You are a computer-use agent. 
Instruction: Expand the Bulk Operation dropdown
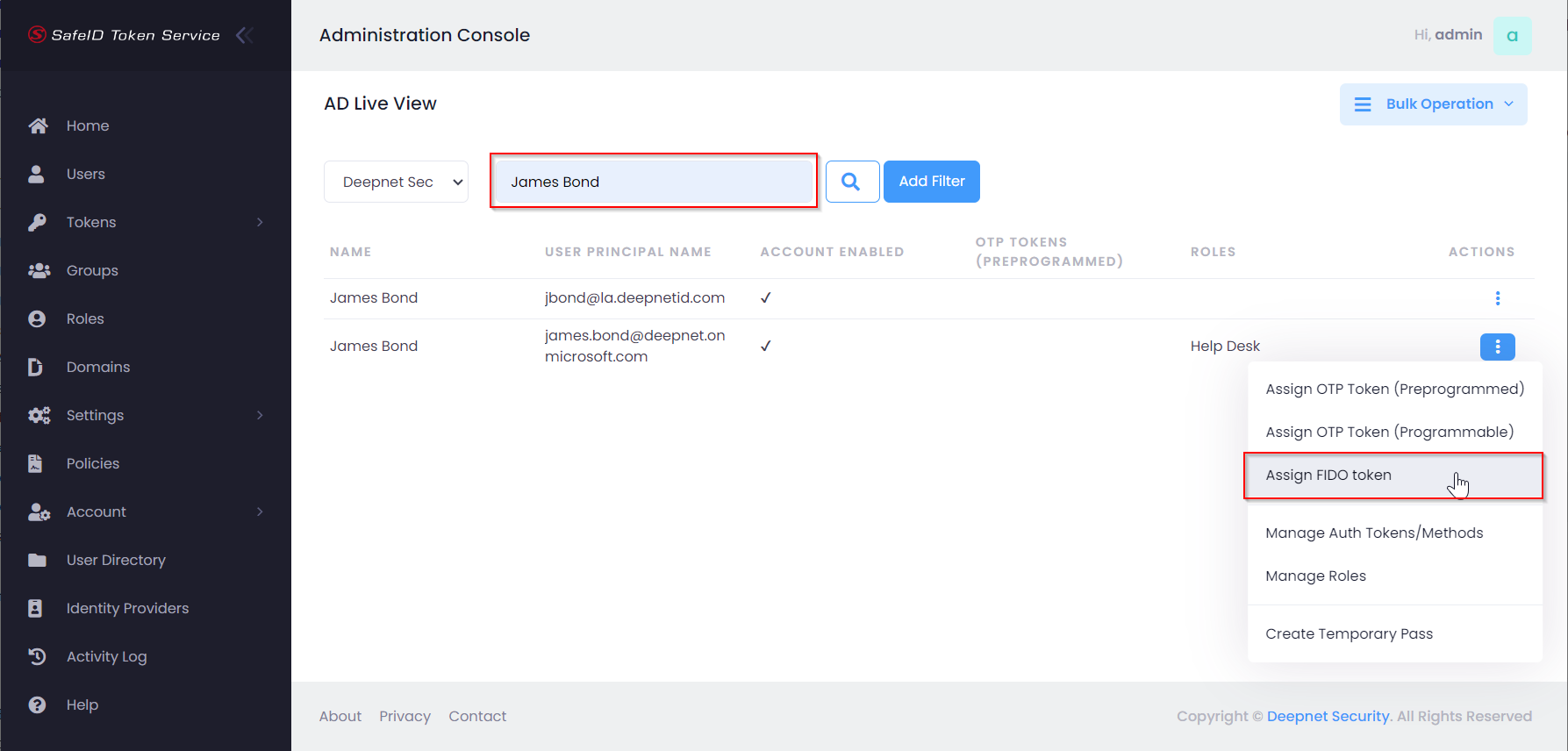click(1433, 104)
